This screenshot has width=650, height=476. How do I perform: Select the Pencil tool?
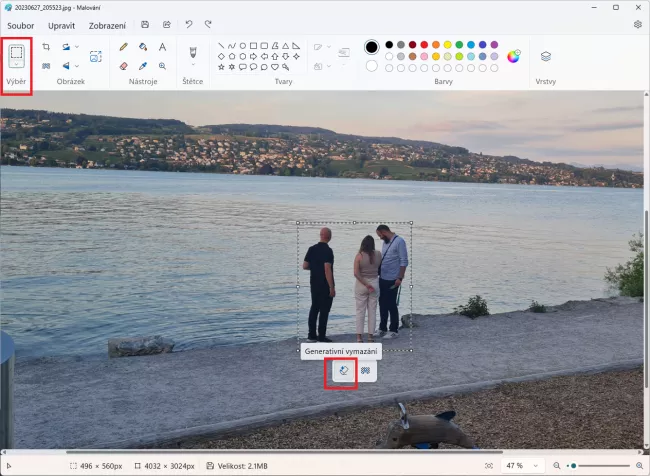pos(123,46)
